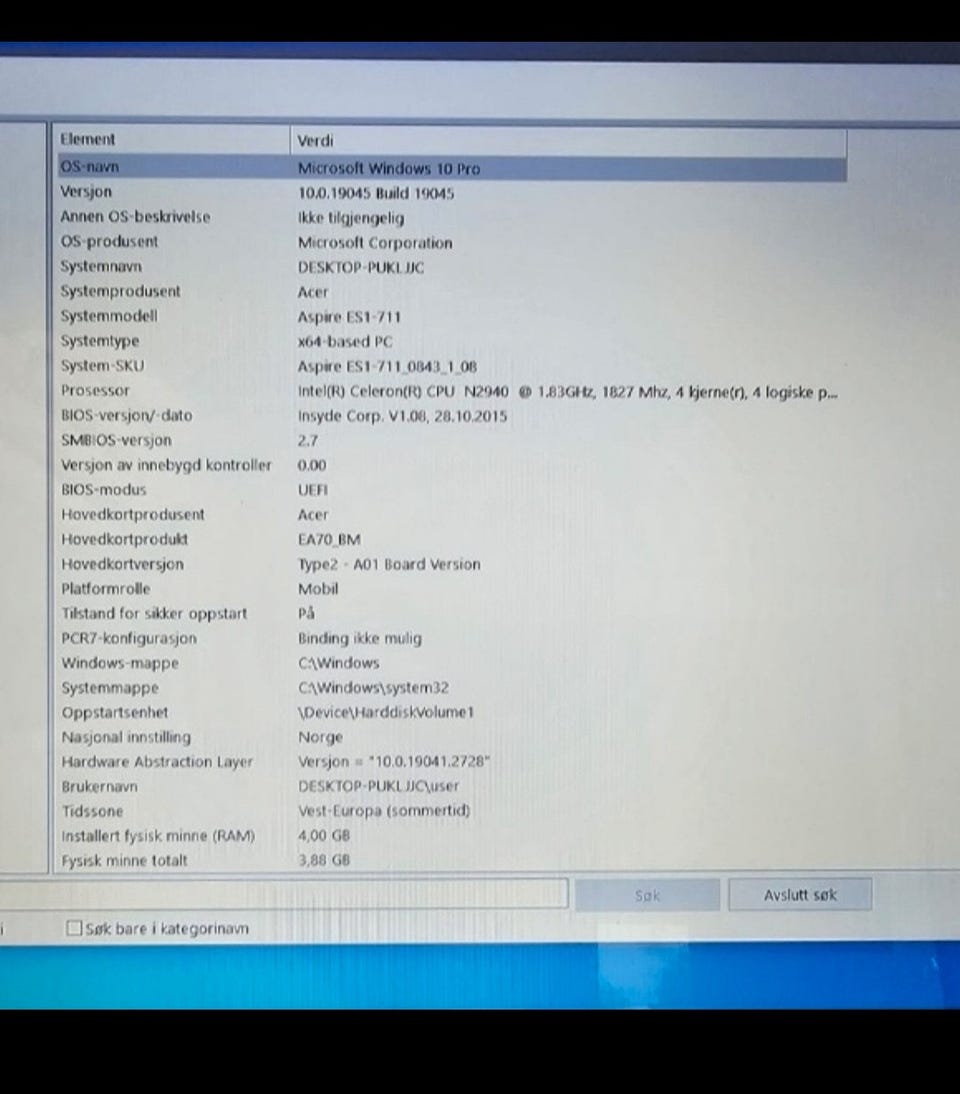Select the System-SKU row
960x1094 pixels.
(x=452, y=366)
